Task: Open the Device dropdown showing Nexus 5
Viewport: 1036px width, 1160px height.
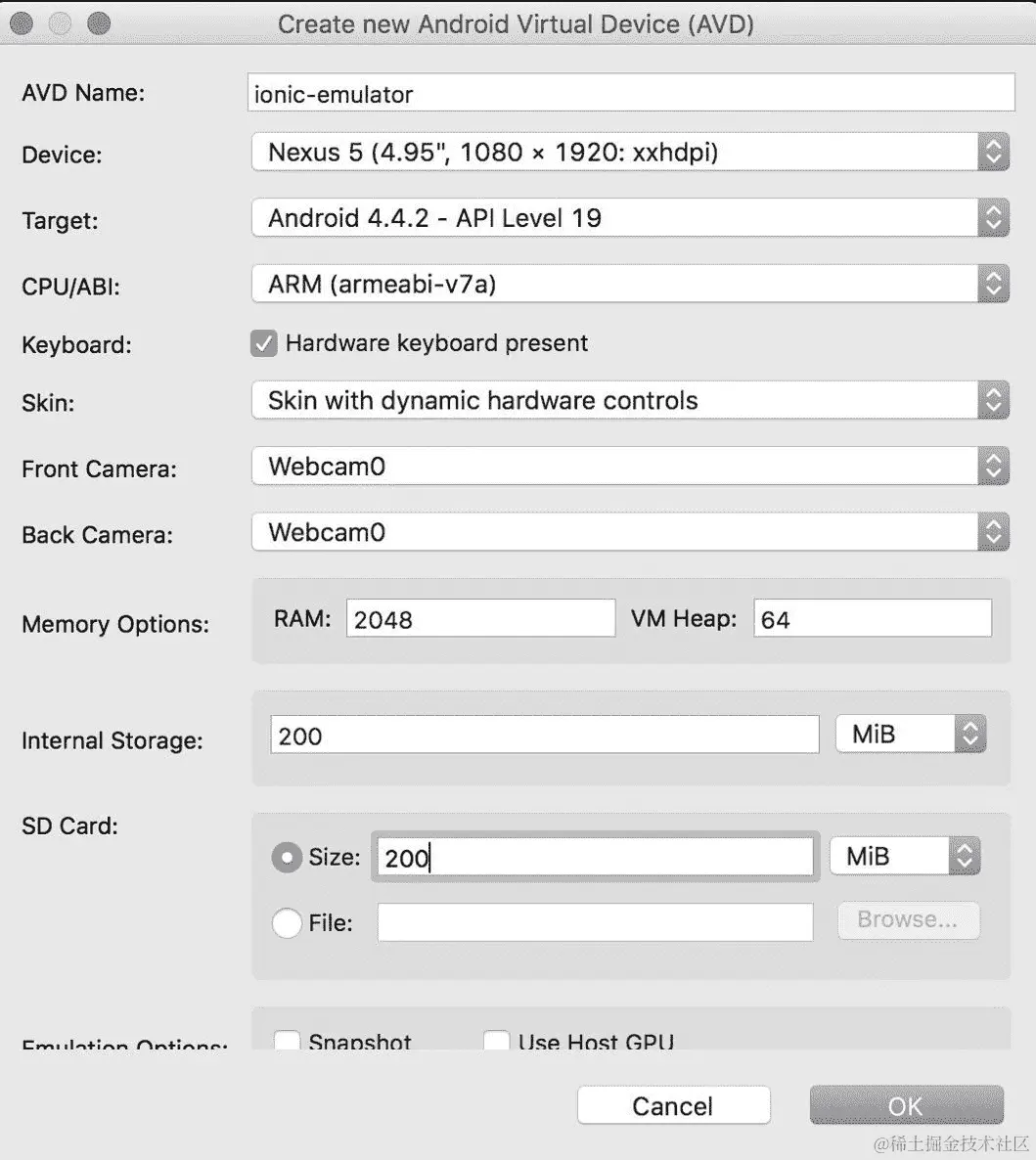Action: (x=630, y=153)
